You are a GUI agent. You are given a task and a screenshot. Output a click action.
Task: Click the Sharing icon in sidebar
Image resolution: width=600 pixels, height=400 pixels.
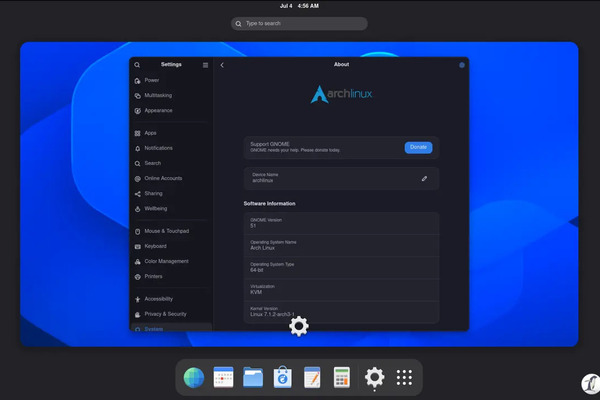pyautogui.click(x=138, y=194)
